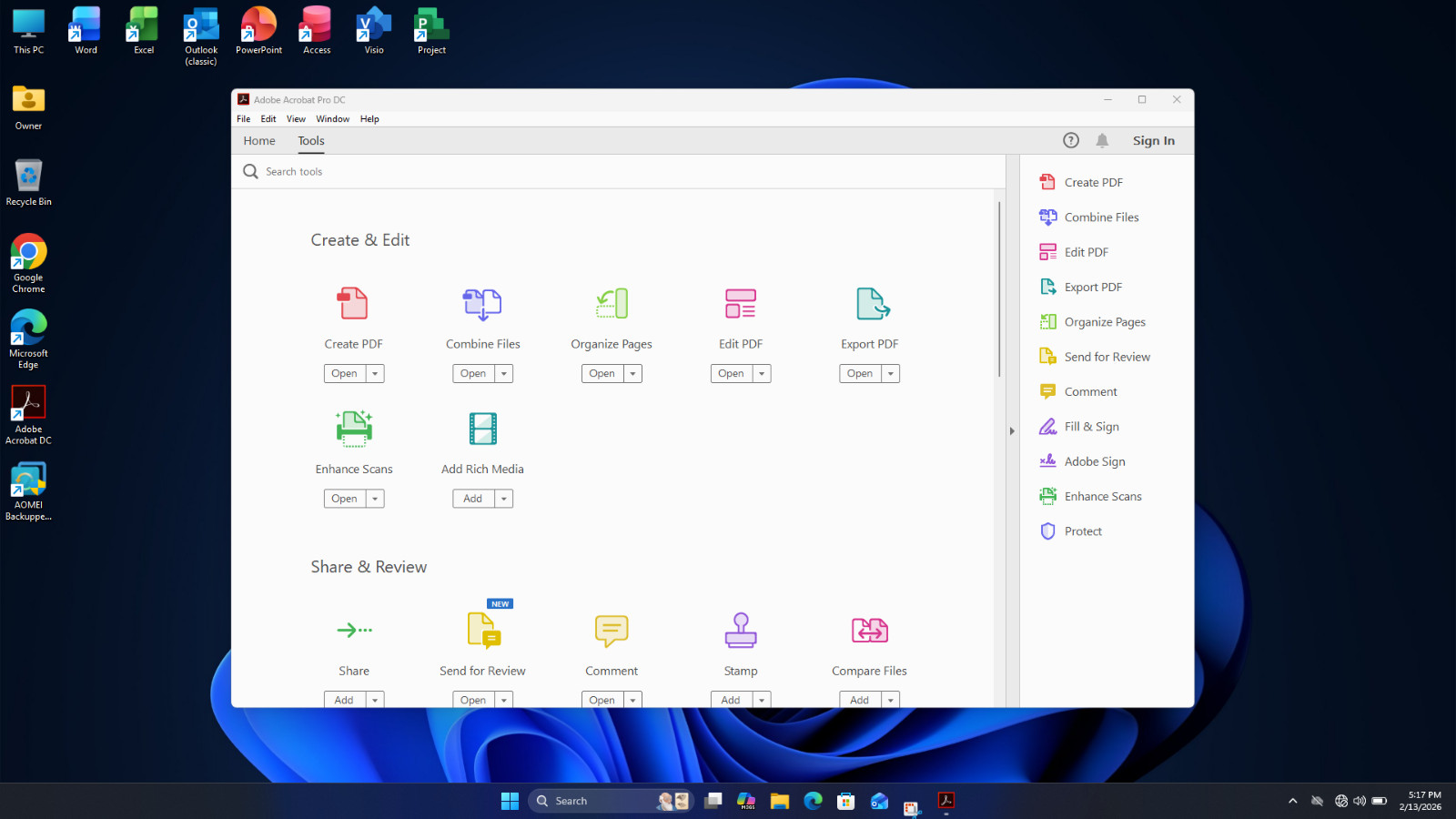Viewport: 1456px width, 819px height.
Task: Click Add button under Add Rich Media
Action: tap(474, 499)
